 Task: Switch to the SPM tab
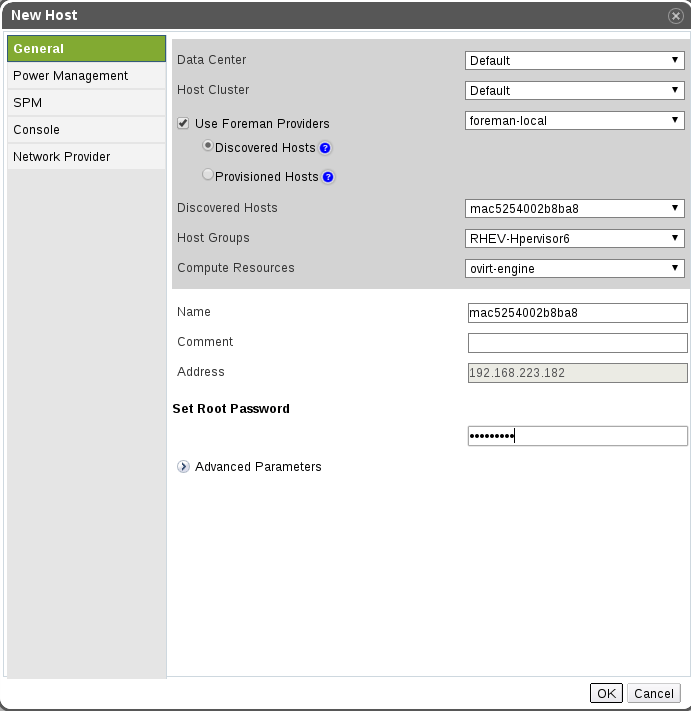pyautogui.click(x=28, y=103)
